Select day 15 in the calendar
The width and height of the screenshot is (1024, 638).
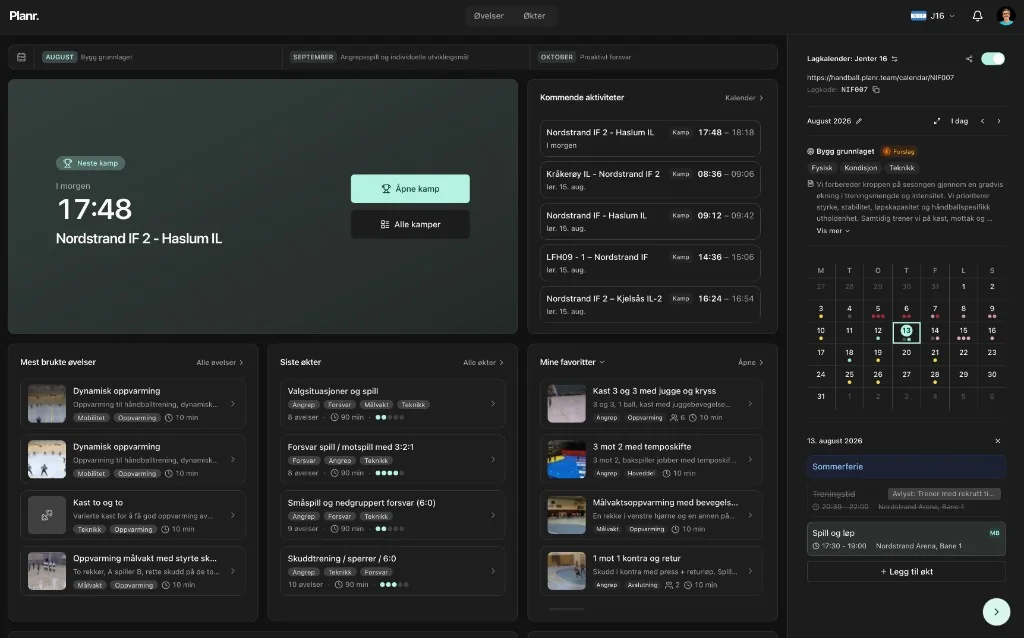(x=963, y=332)
